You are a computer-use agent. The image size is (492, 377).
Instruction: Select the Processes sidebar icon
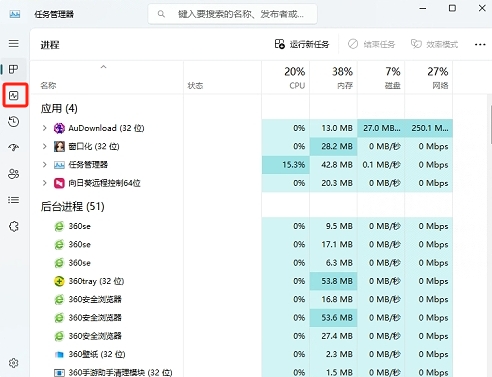coord(14,69)
